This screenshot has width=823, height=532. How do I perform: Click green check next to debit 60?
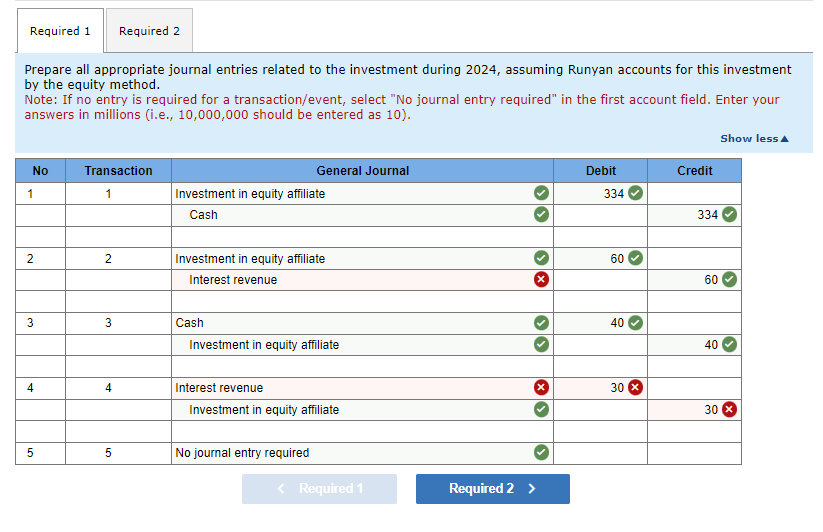pyautogui.click(x=635, y=258)
